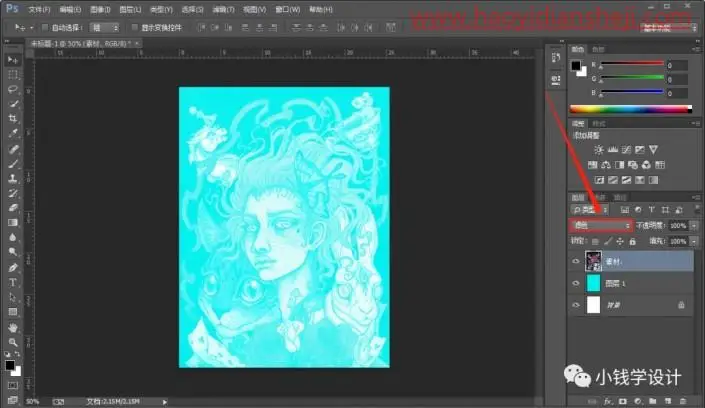This screenshot has height=408, width=705.
Task: Add a Levels adjustment
Action: (612, 150)
